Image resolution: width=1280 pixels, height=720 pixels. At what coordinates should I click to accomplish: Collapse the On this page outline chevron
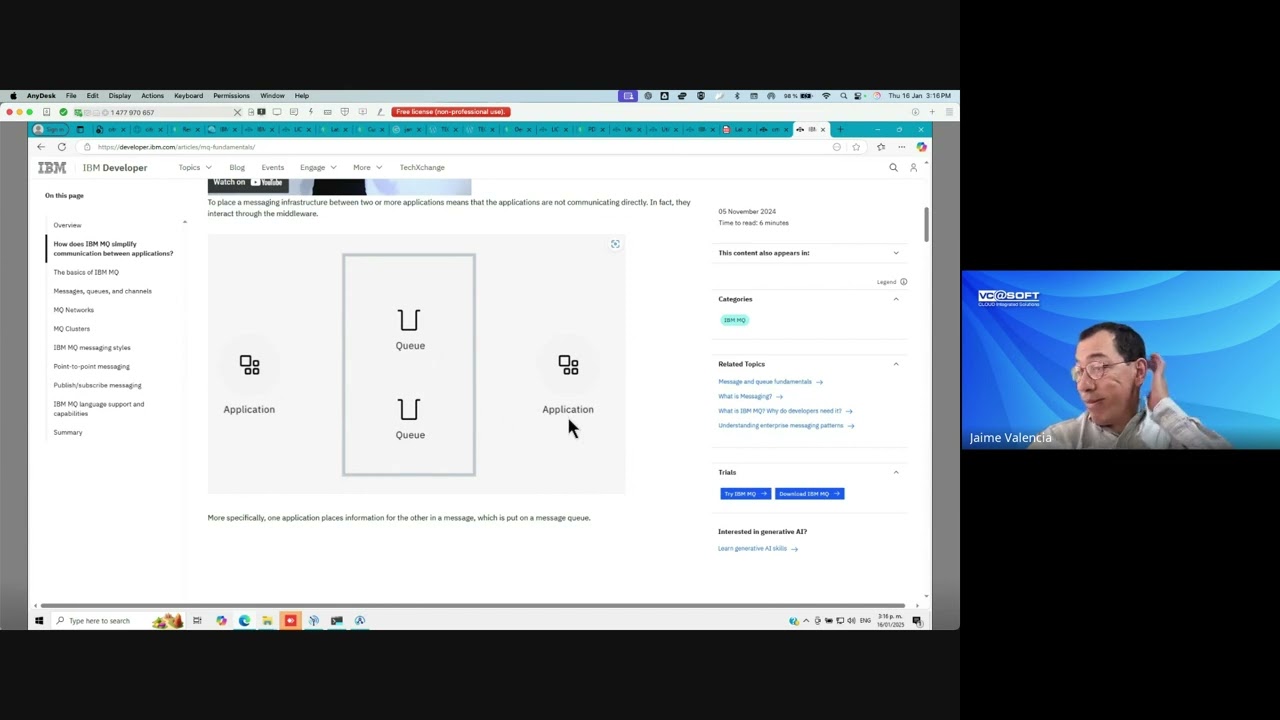pos(184,222)
